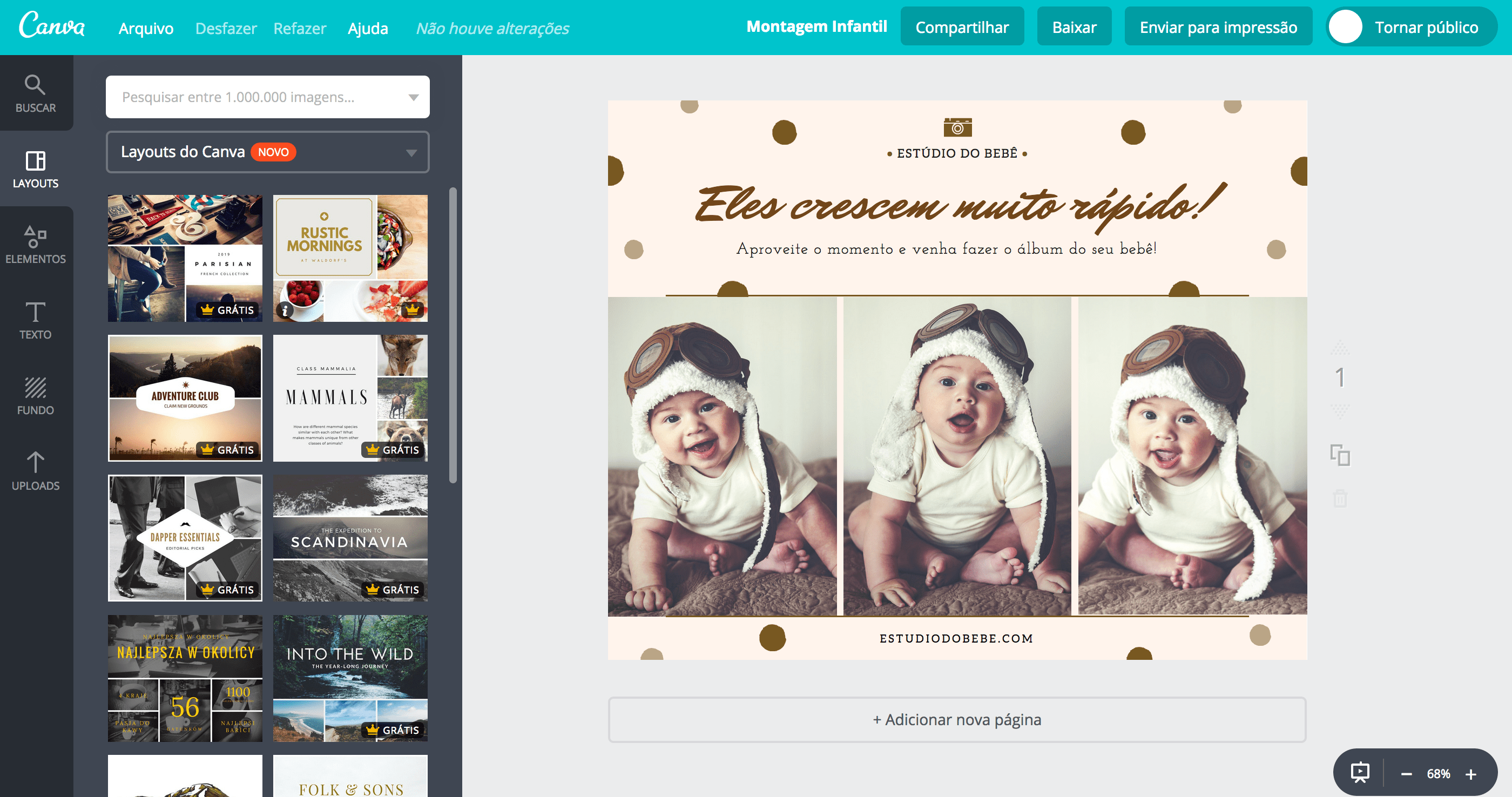Open the Elementos panel
Viewport: 1512px width, 797px height.
(x=35, y=245)
